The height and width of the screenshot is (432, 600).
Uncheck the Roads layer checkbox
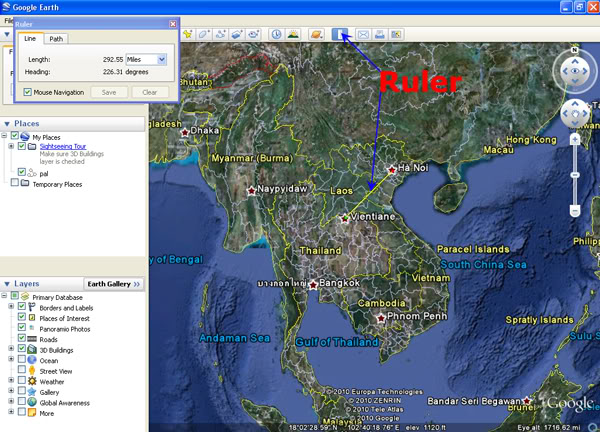point(22,338)
